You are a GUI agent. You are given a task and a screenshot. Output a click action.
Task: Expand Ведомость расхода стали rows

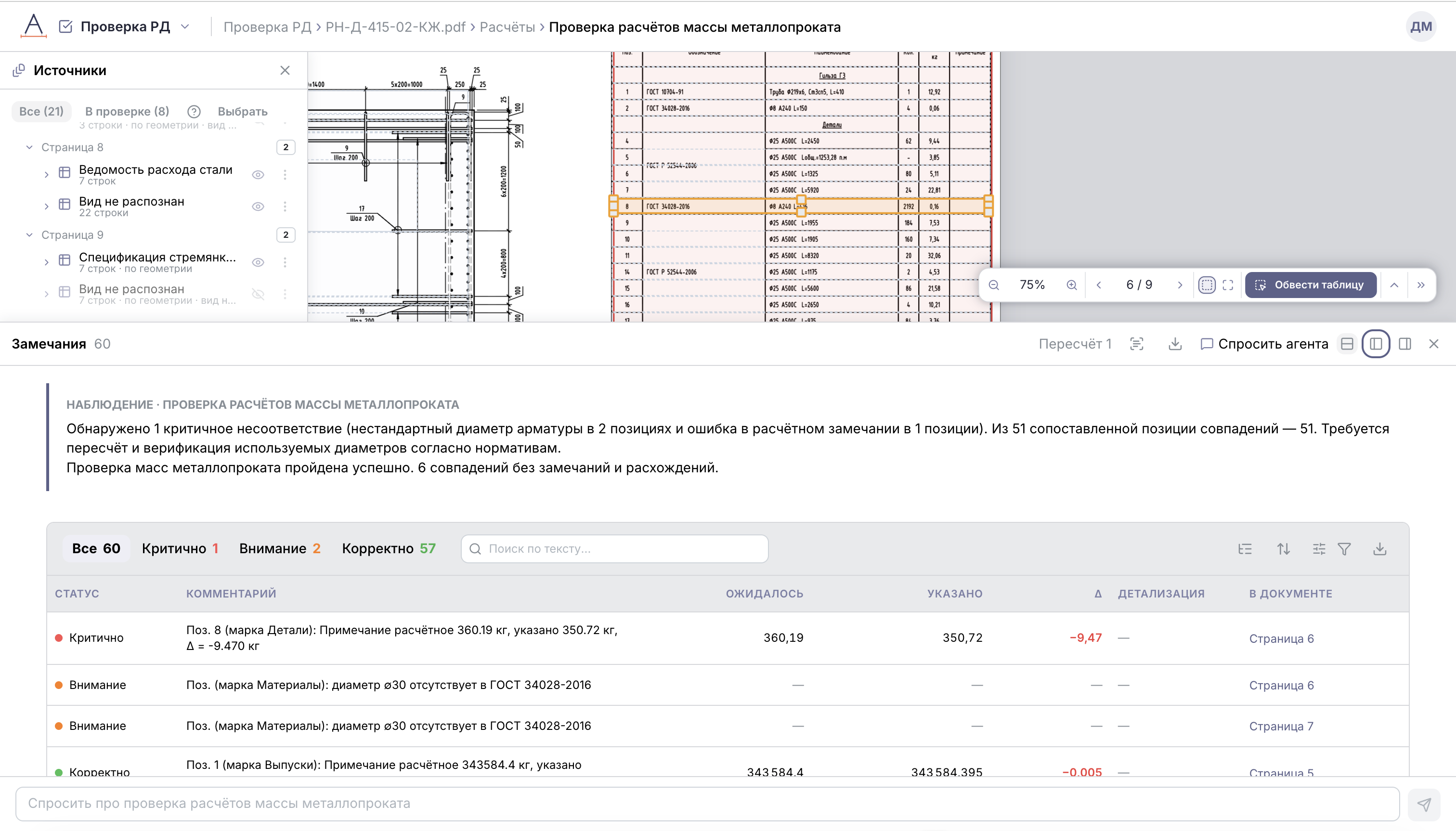pos(46,175)
